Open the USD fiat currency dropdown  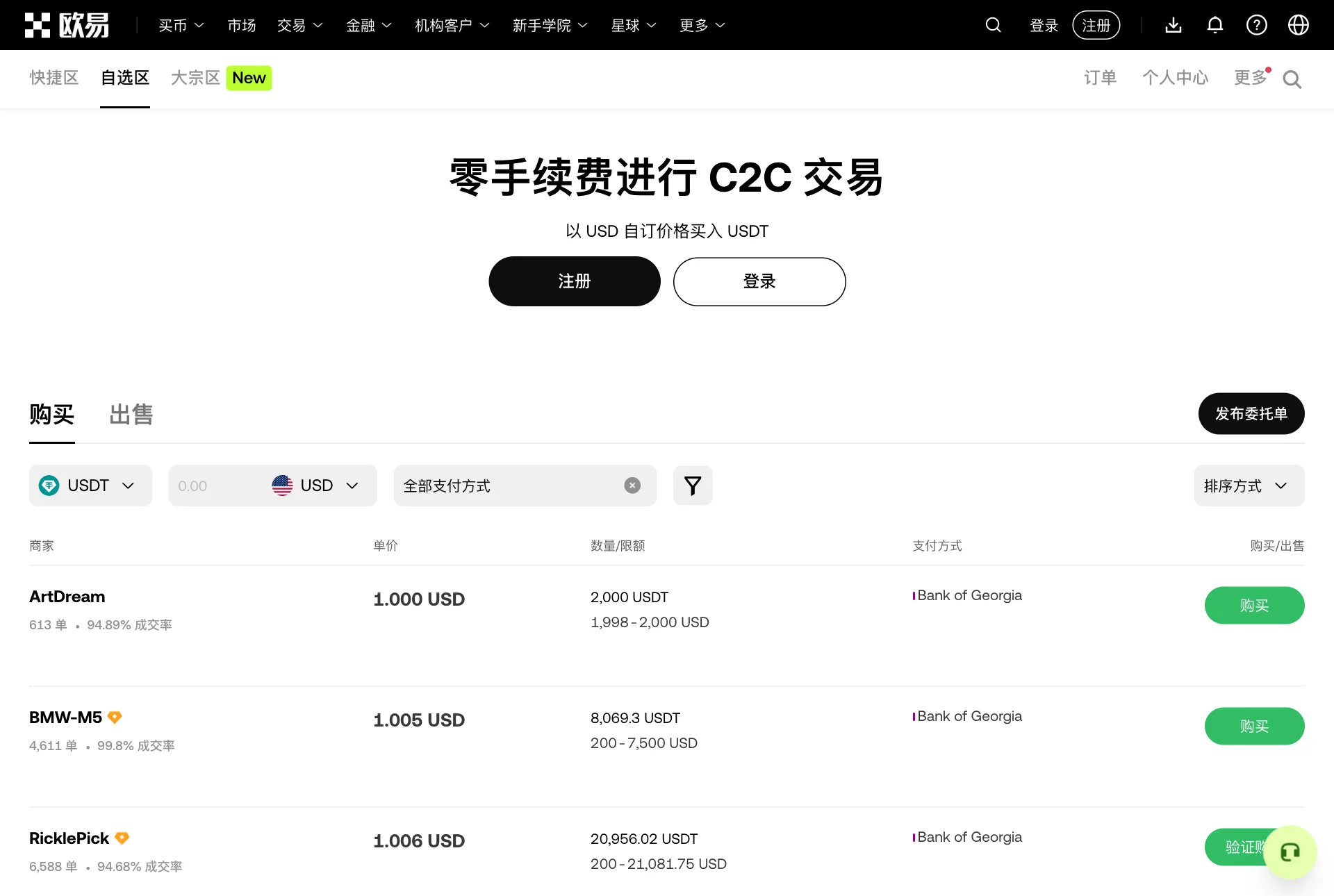pyautogui.click(x=316, y=486)
